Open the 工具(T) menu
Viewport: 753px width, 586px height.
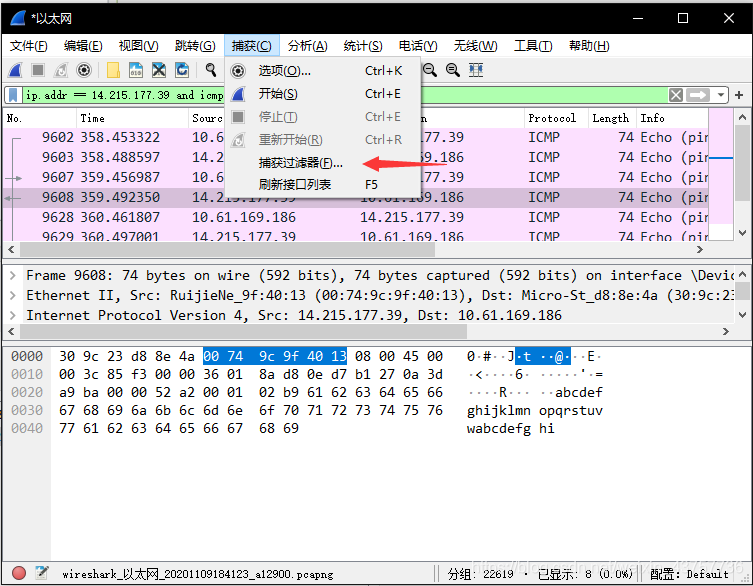point(533,46)
